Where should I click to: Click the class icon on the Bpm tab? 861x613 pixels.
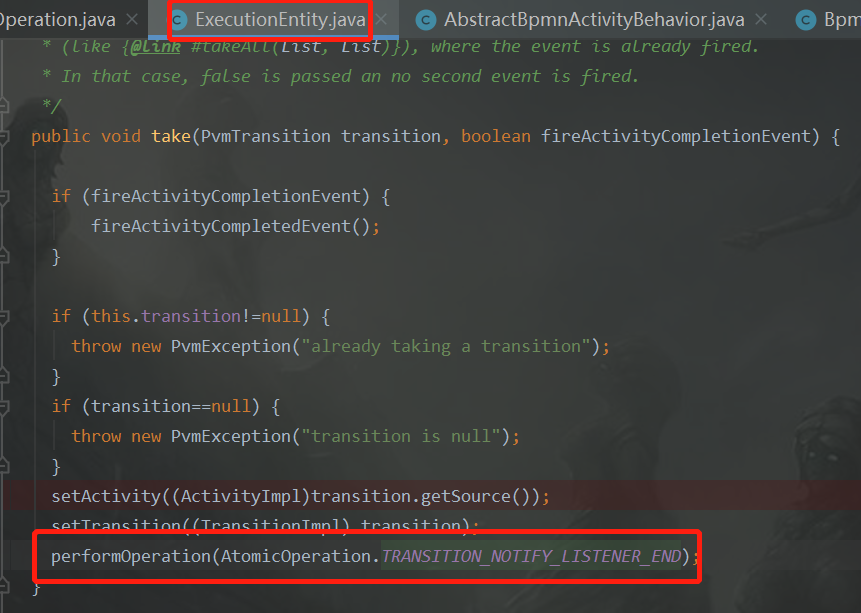point(806,20)
